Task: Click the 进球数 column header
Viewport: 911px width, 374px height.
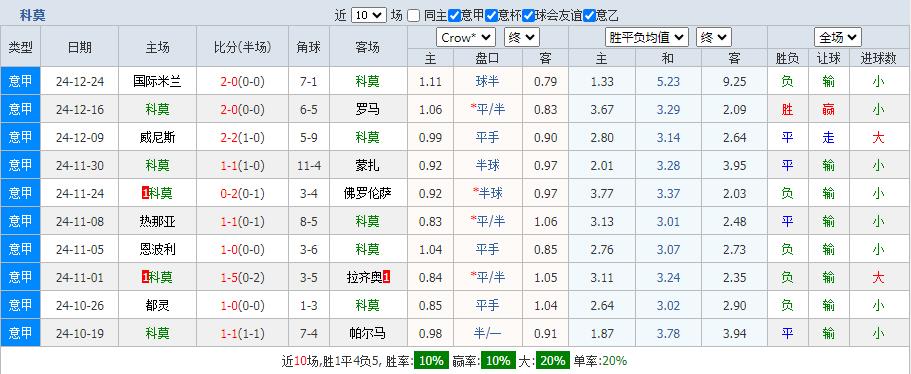Action: (x=878, y=58)
